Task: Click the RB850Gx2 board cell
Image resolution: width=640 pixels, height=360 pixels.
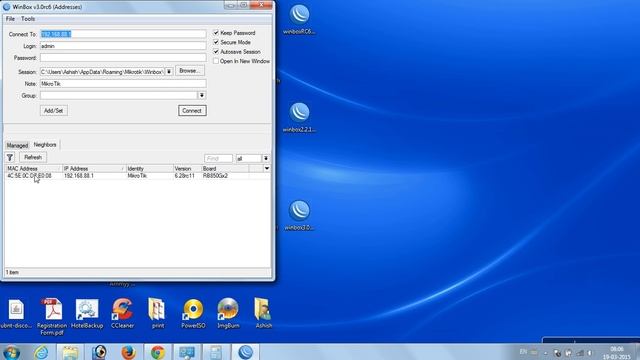Action: [216, 176]
